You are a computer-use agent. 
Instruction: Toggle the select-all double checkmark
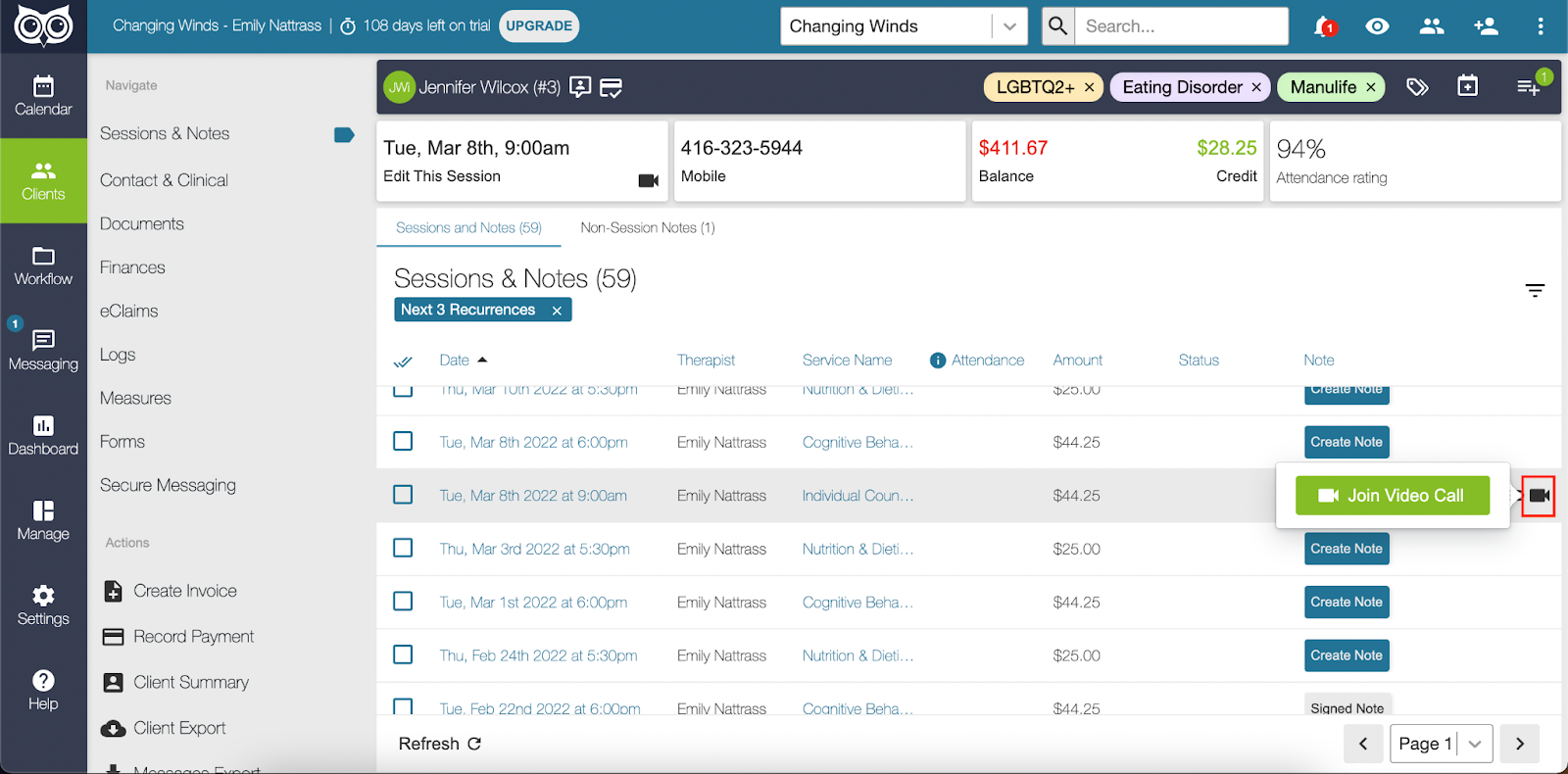coord(403,362)
